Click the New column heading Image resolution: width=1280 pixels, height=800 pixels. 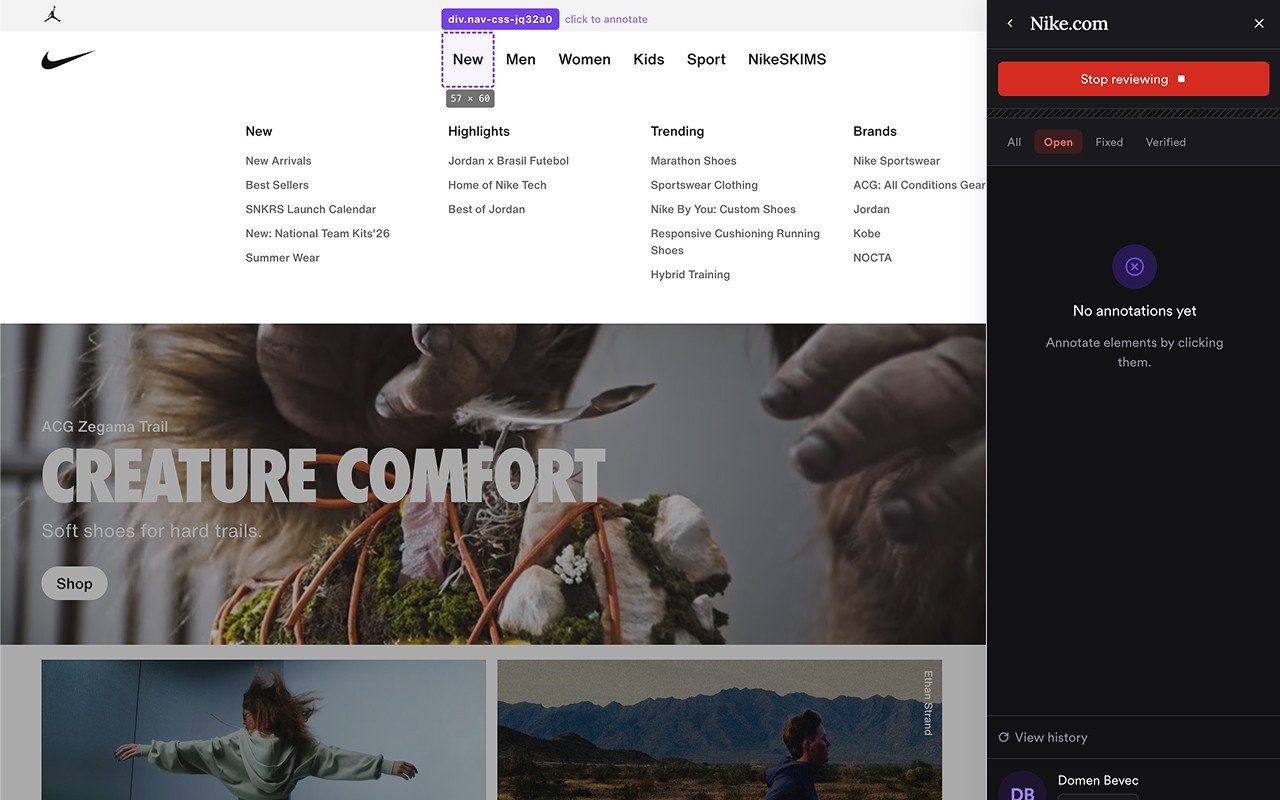(259, 131)
